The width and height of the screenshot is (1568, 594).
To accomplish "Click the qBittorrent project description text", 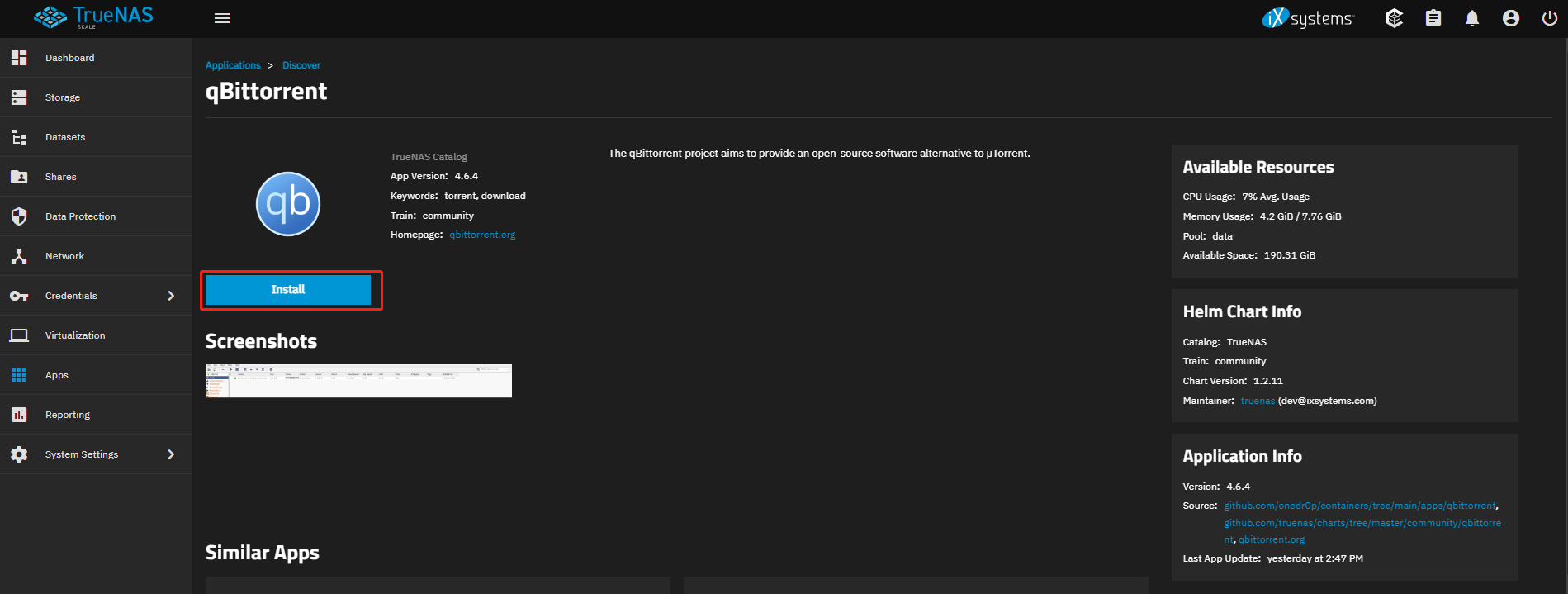I will [819, 153].
